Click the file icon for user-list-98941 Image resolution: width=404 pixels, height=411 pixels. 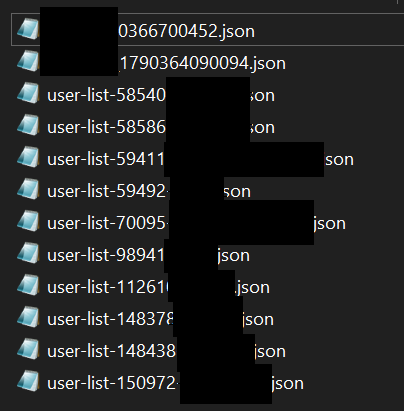(28, 253)
